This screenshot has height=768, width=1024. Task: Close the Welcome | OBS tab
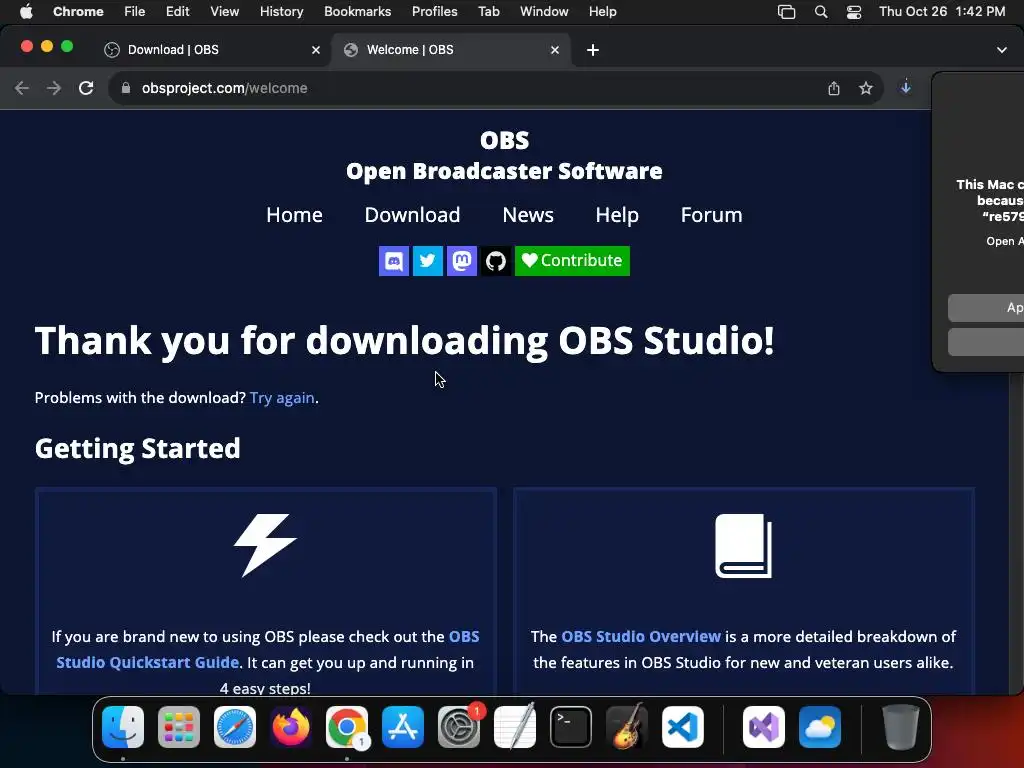pos(555,50)
